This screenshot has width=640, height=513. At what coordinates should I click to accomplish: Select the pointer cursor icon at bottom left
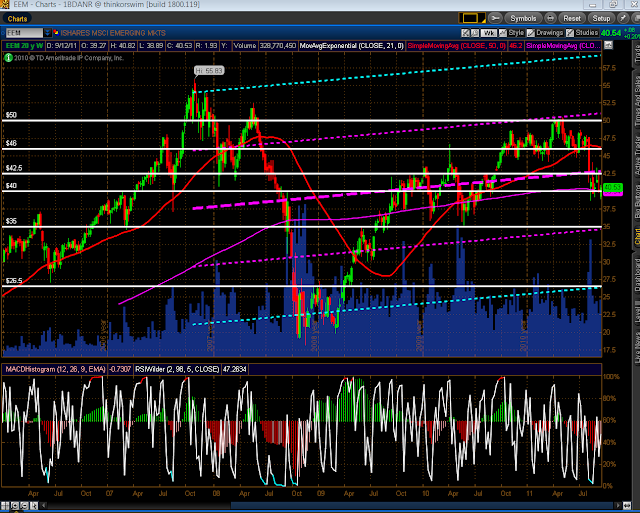click(34, 506)
